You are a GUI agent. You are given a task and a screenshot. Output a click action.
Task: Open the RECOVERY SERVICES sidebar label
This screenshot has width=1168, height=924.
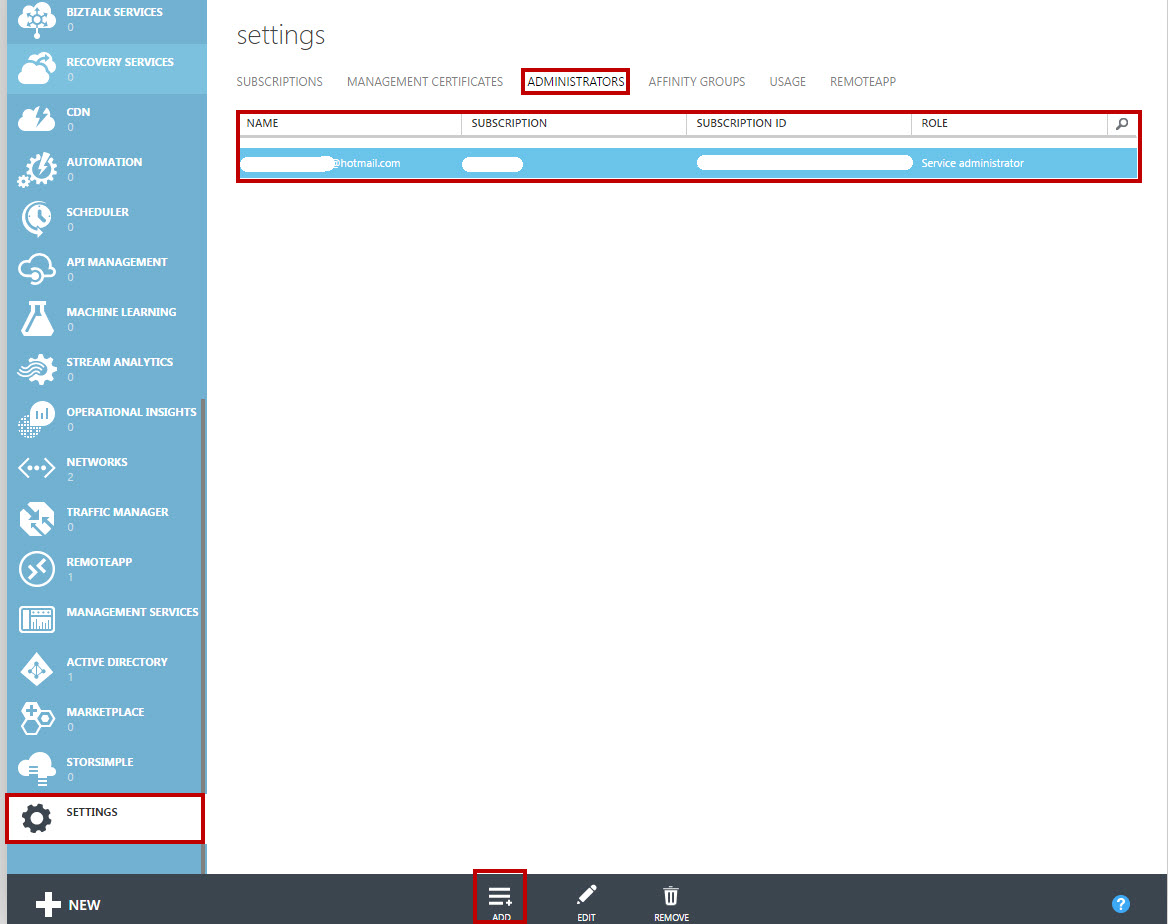(x=120, y=62)
